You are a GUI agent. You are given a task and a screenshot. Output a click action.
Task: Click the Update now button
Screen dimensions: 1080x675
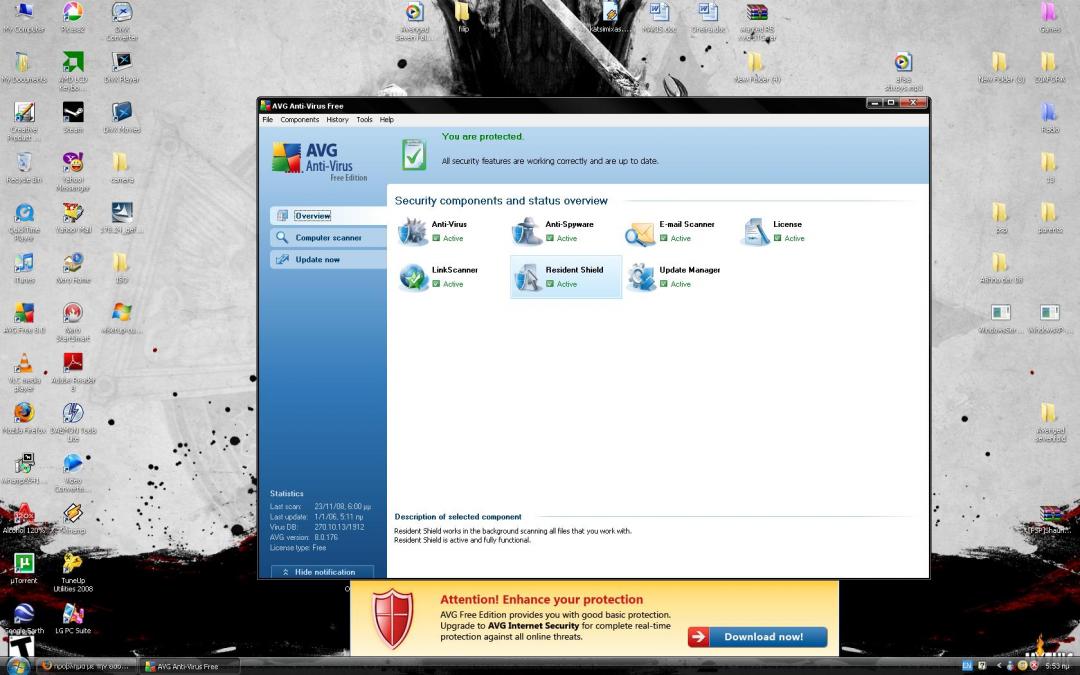click(329, 260)
